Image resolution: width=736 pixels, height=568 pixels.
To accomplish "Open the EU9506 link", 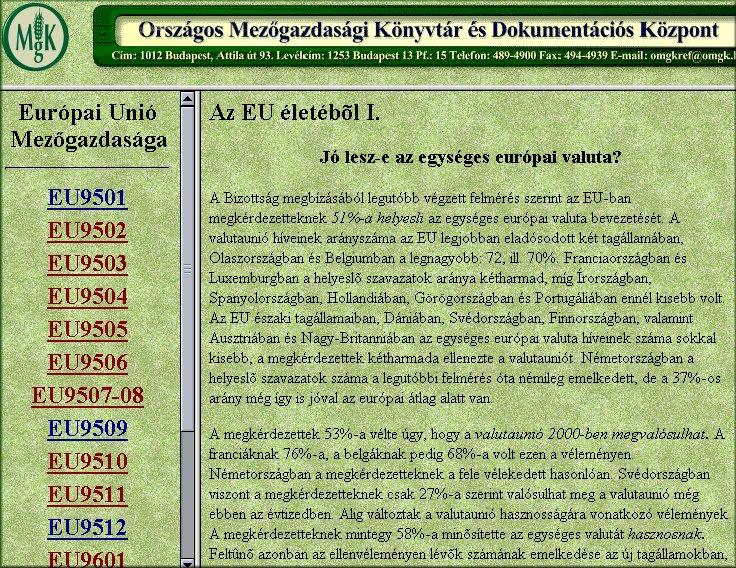I will pos(87,362).
